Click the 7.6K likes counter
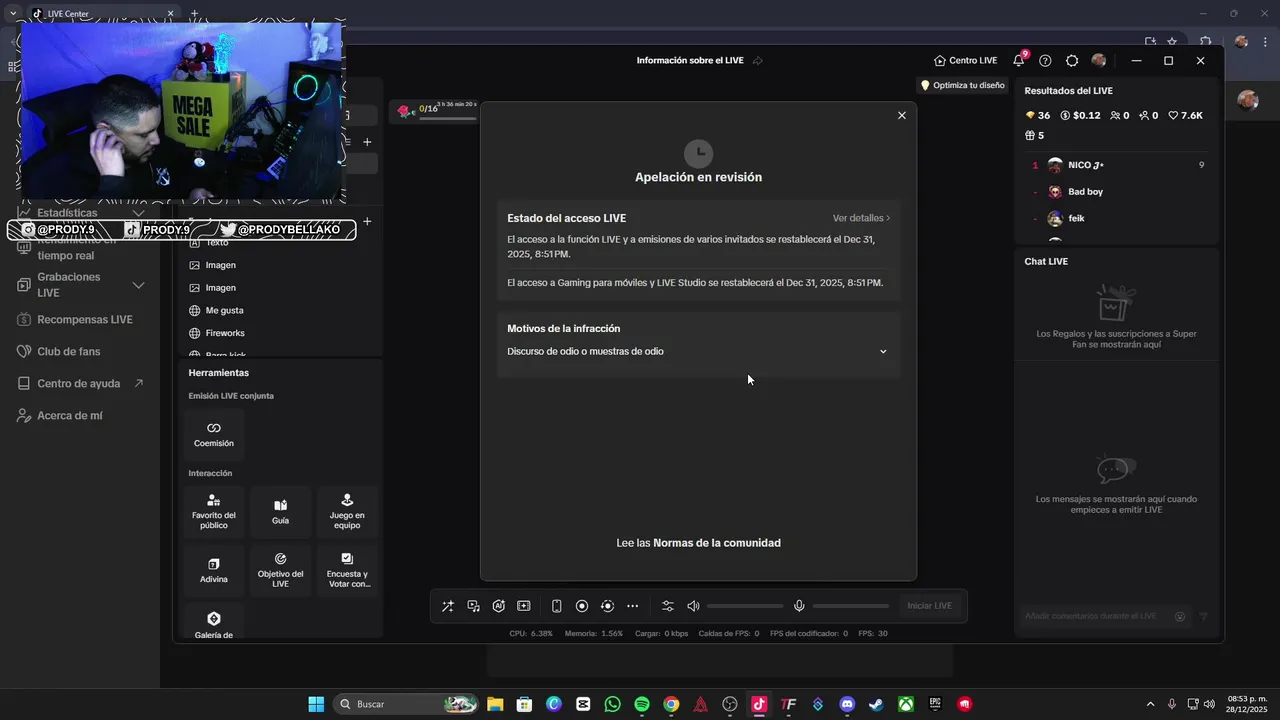1280x720 pixels. 1184,116
